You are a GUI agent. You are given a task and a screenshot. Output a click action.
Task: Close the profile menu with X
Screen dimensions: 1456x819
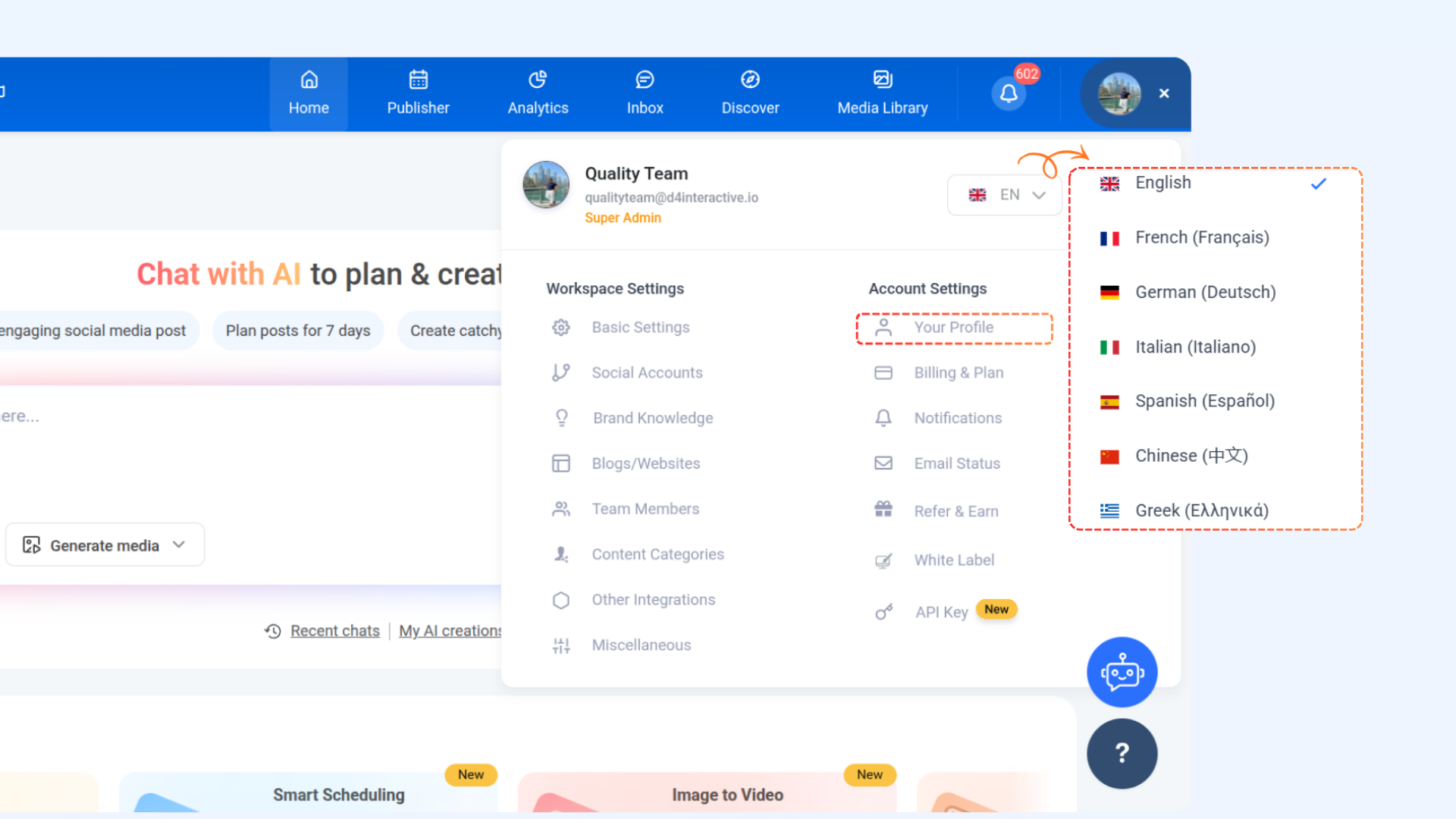[x=1164, y=93]
